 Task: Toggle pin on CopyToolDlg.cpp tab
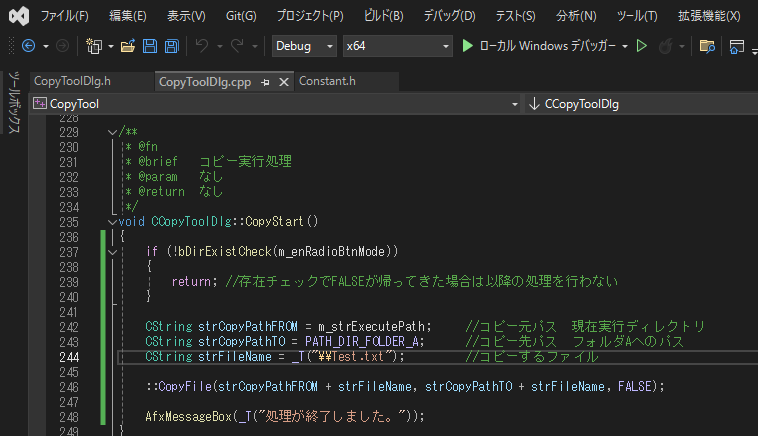coord(266,81)
